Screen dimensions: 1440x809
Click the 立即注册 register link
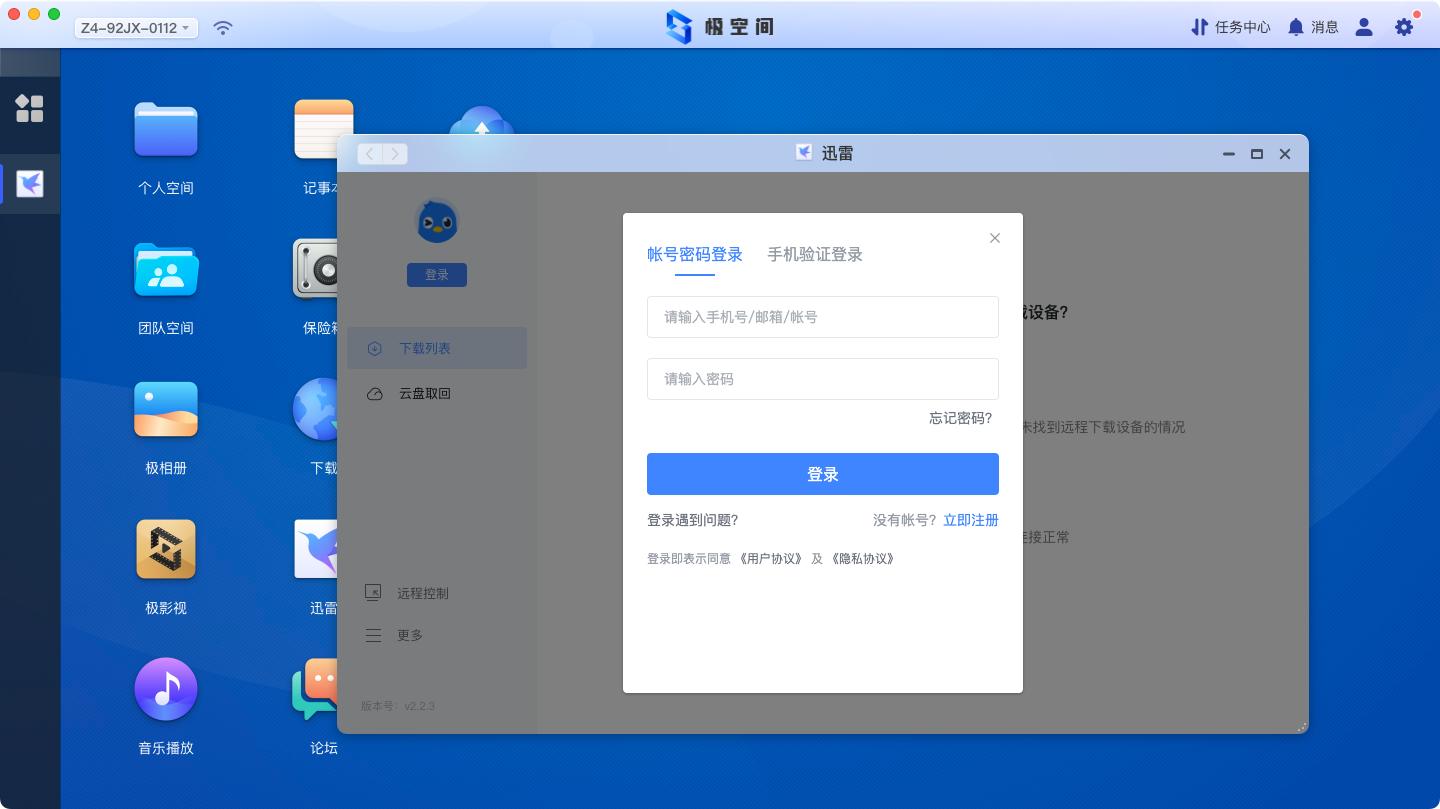click(970, 520)
